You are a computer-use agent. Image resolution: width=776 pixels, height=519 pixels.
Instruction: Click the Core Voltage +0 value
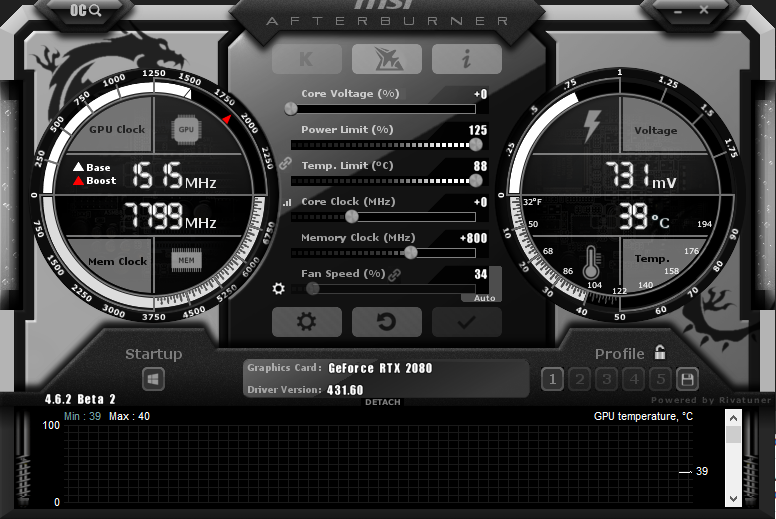pos(481,94)
